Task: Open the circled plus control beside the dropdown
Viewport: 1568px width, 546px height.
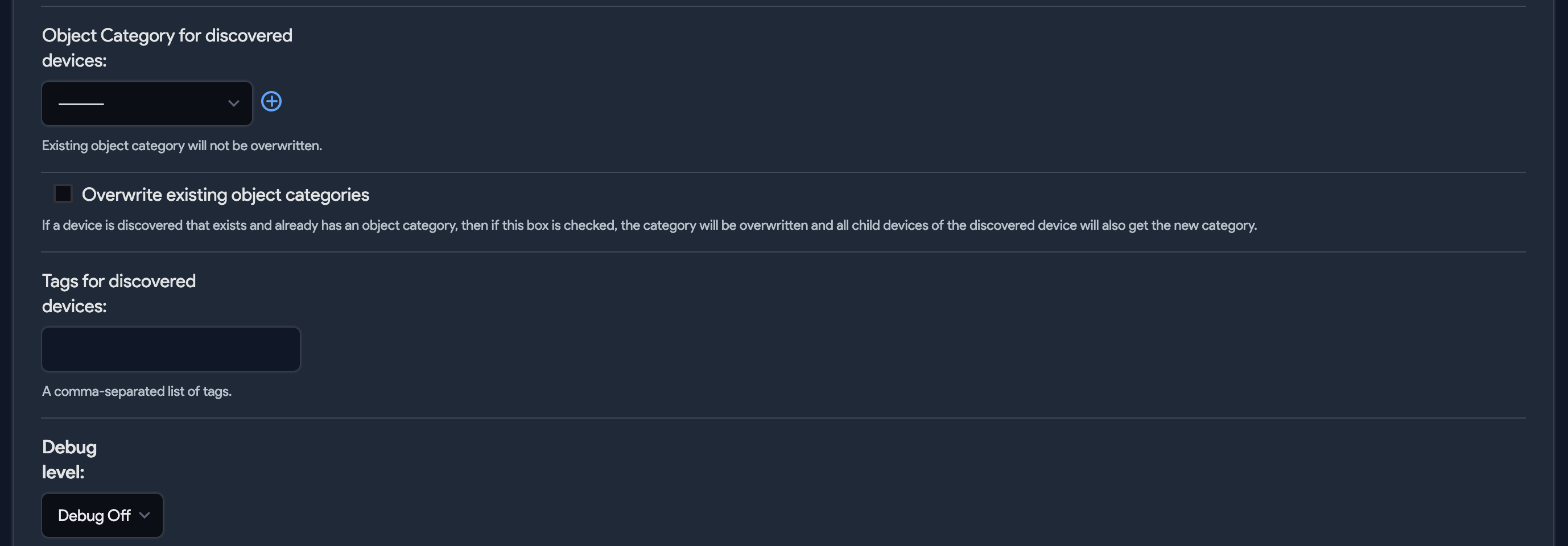Action: click(x=271, y=101)
